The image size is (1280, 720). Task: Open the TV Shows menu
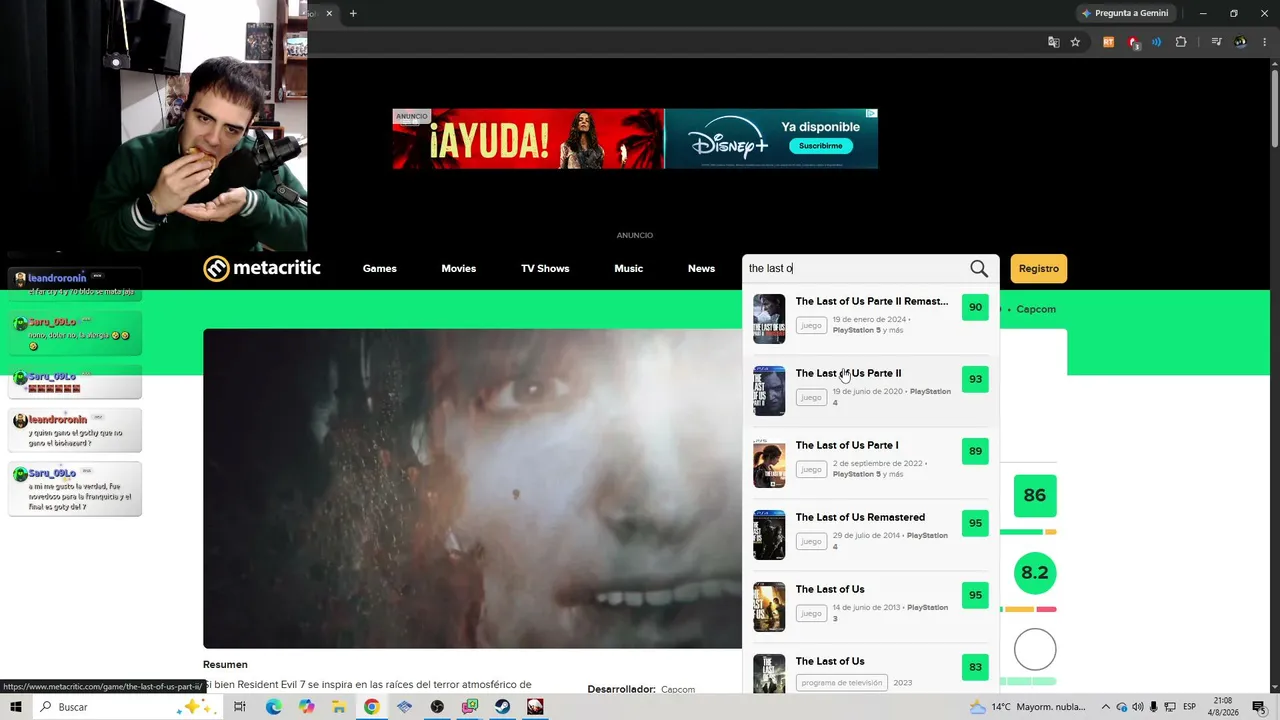coord(545,268)
